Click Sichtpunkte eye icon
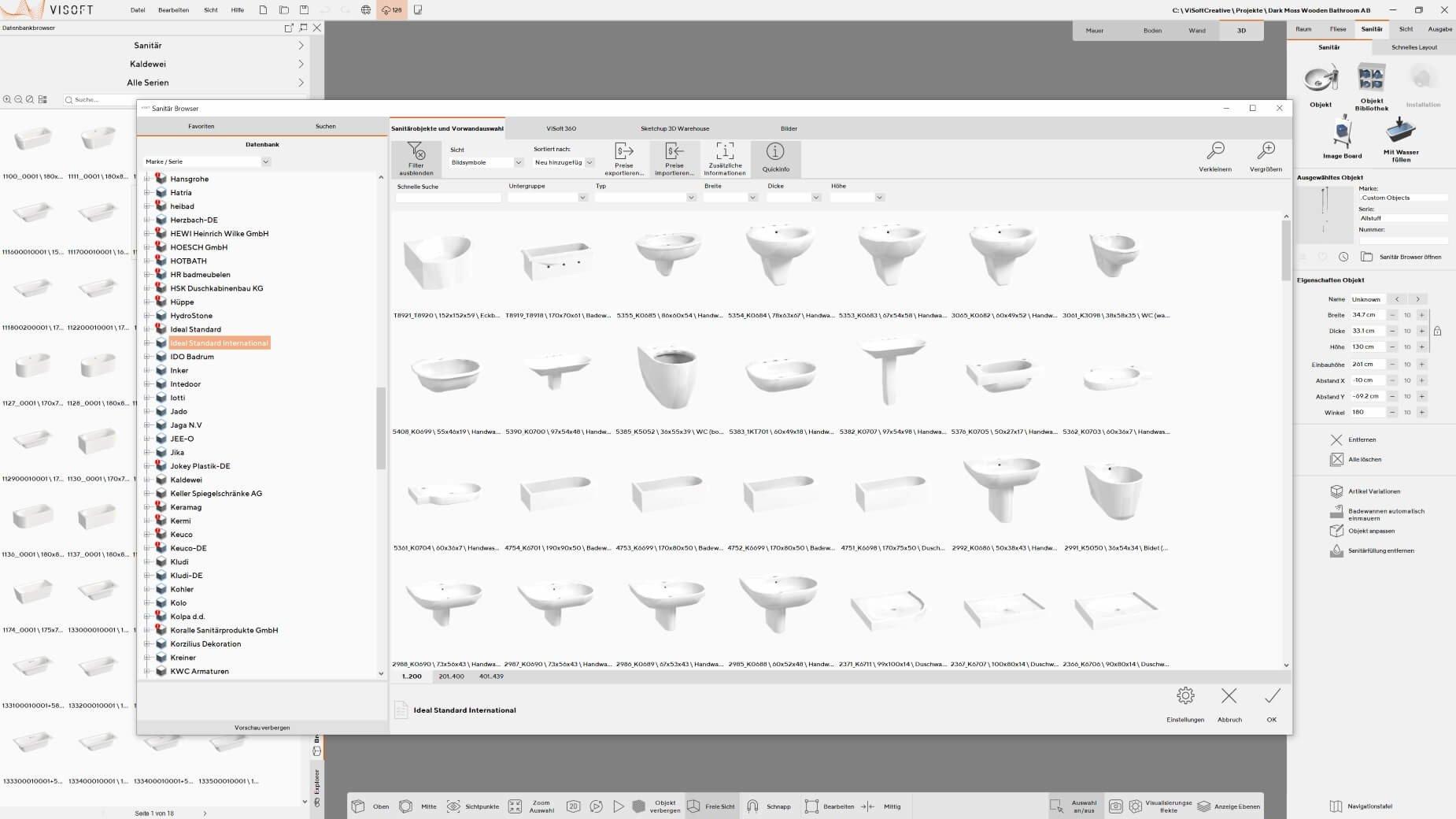The width and height of the screenshot is (1456, 819). point(453,806)
